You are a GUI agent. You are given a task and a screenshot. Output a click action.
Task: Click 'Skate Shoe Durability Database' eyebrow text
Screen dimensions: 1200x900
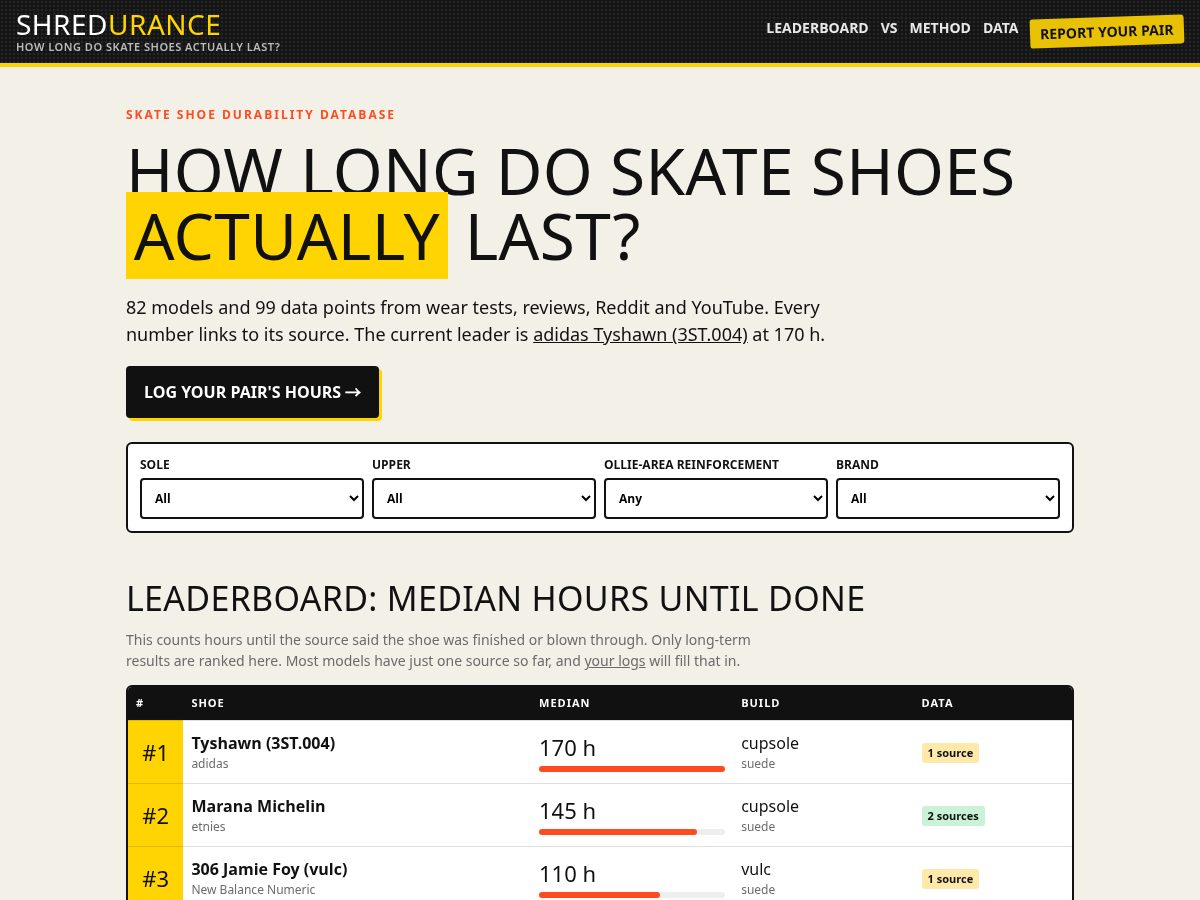260,115
